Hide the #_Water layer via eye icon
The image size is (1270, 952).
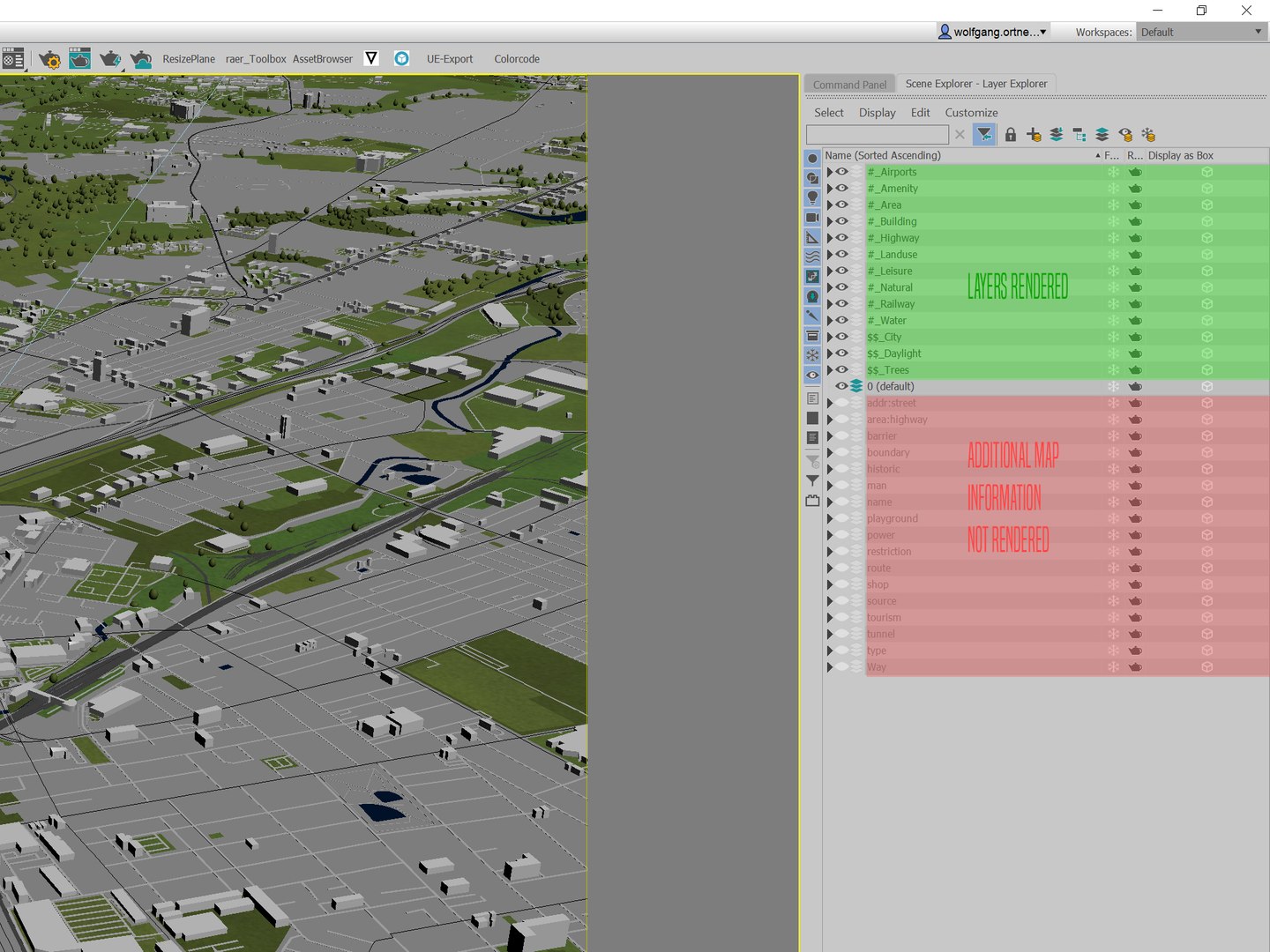[842, 320]
